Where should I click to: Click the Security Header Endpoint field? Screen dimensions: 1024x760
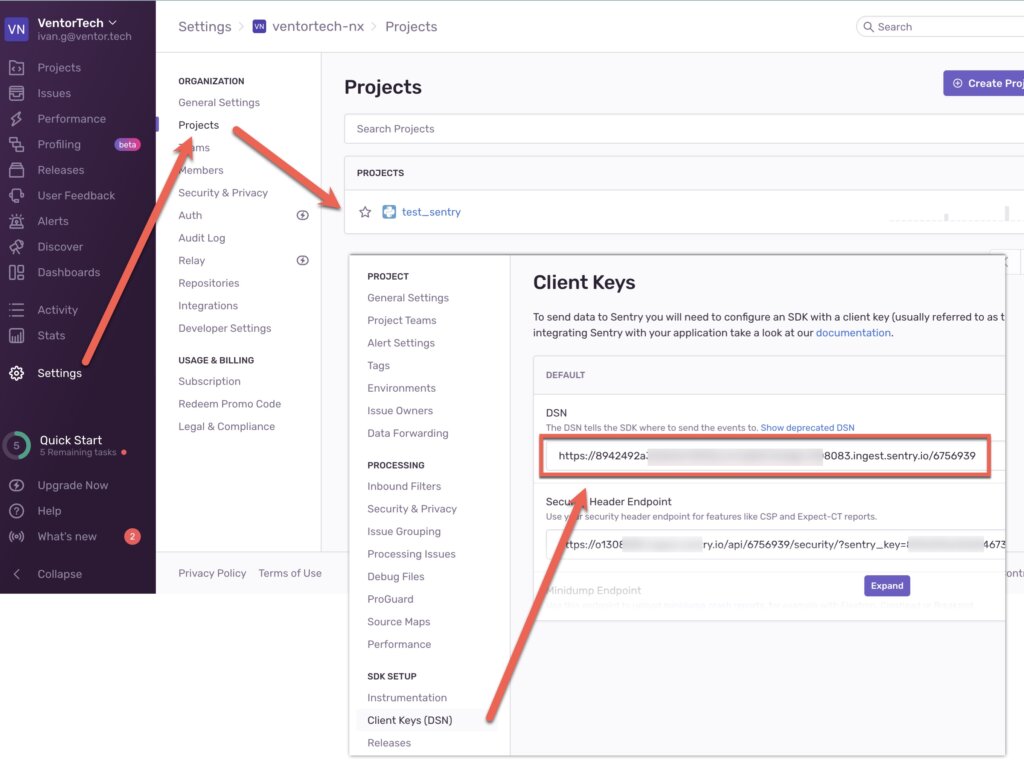(776, 545)
